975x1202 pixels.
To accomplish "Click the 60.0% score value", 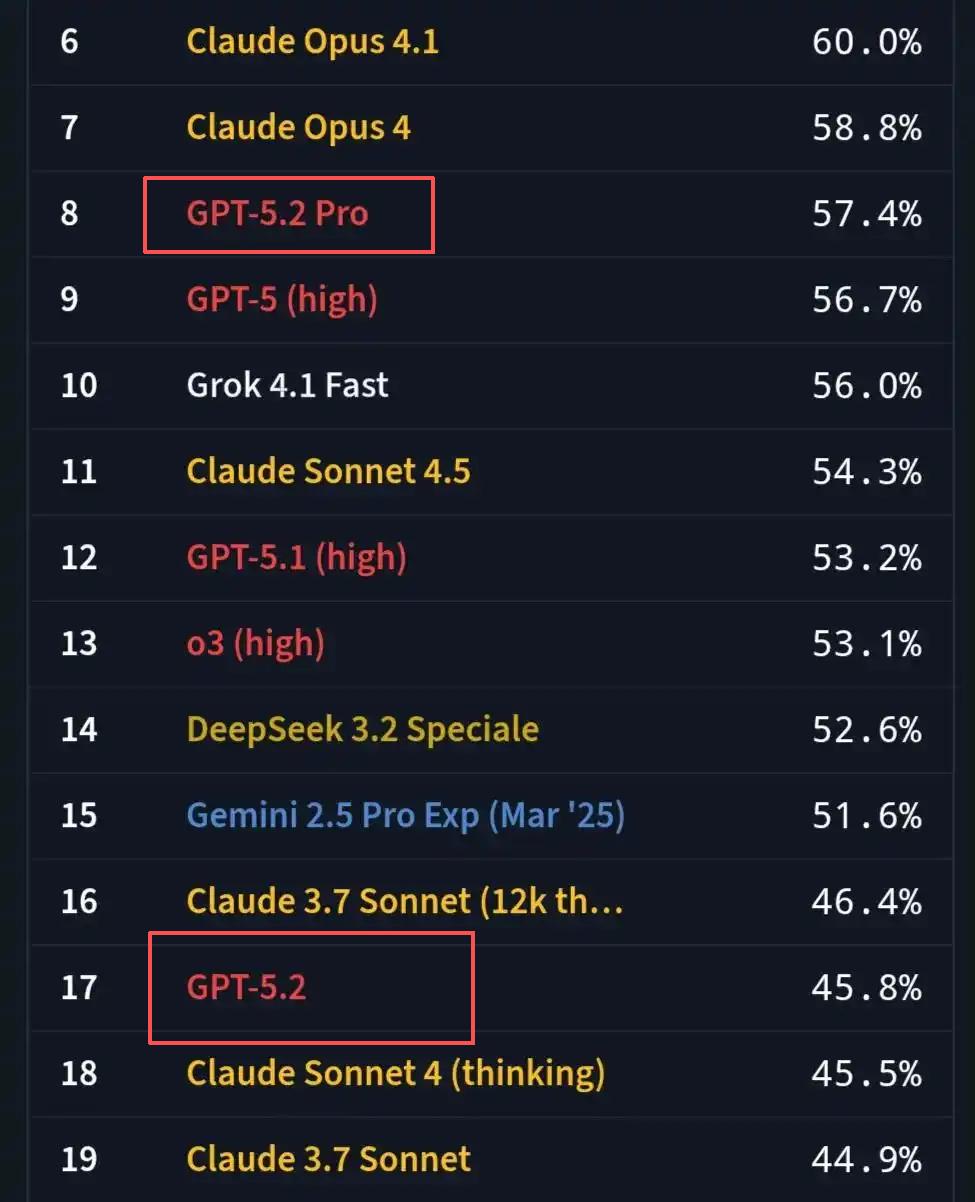I will [x=866, y=42].
